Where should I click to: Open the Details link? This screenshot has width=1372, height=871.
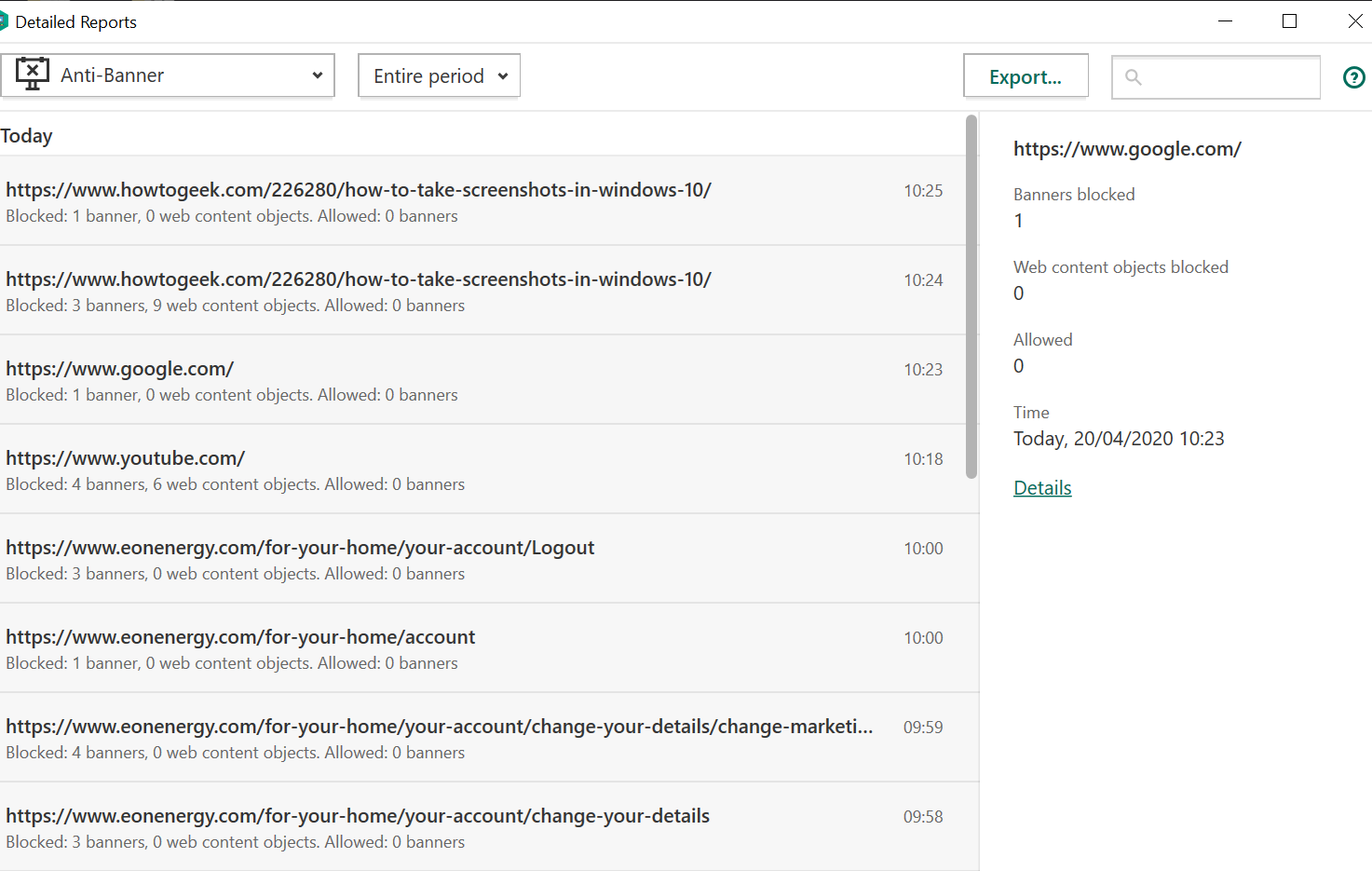pyautogui.click(x=1041, y=488)
